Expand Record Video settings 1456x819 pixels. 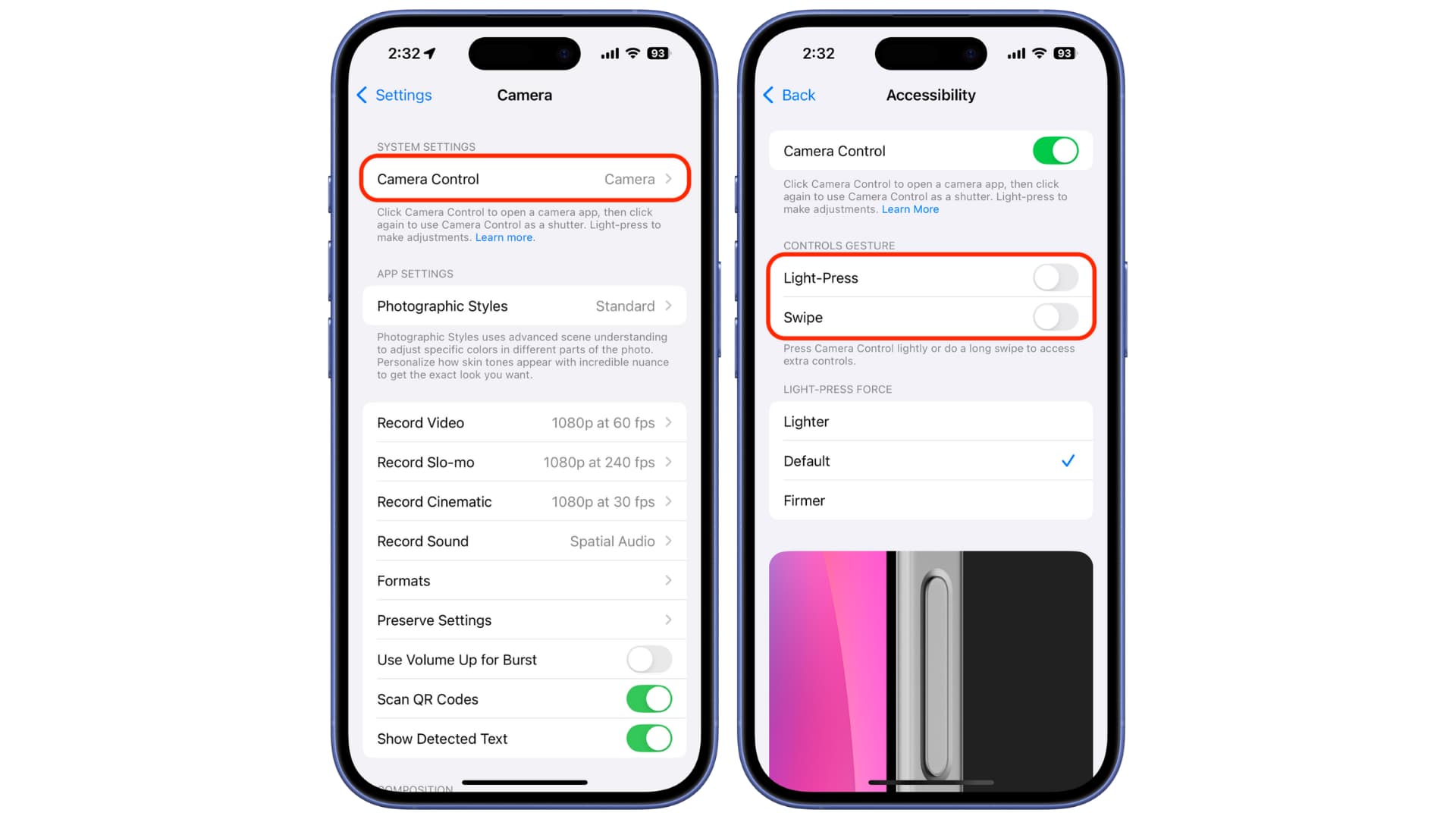[x=525, y=422]
